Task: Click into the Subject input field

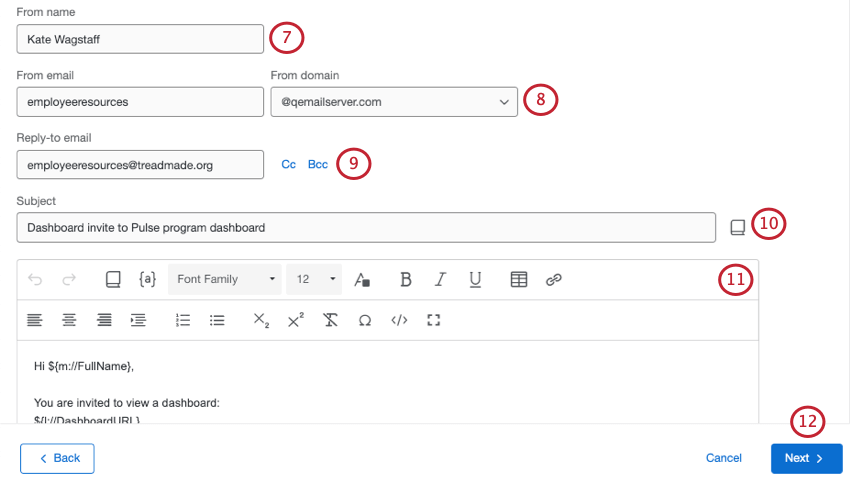Action: coord(366,227)
